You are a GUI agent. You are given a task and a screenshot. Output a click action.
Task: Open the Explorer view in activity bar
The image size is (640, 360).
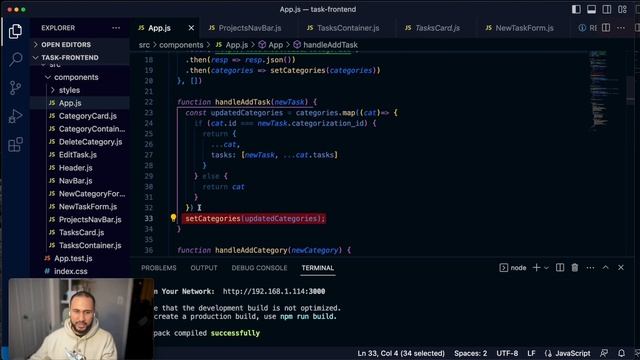(x=15, y=31)
